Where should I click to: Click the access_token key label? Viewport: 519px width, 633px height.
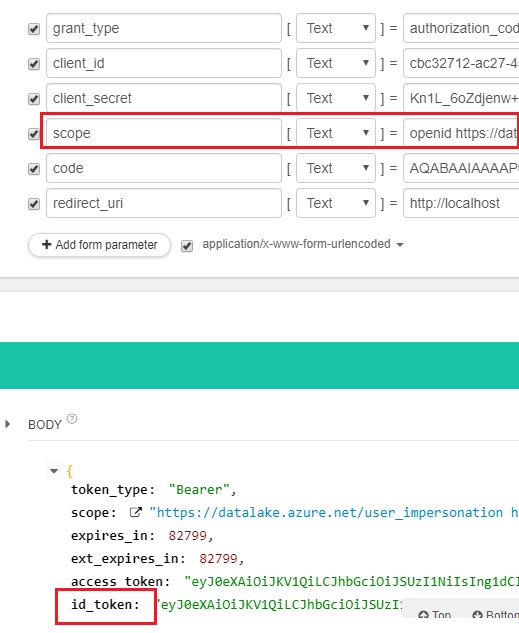[121, 582]
